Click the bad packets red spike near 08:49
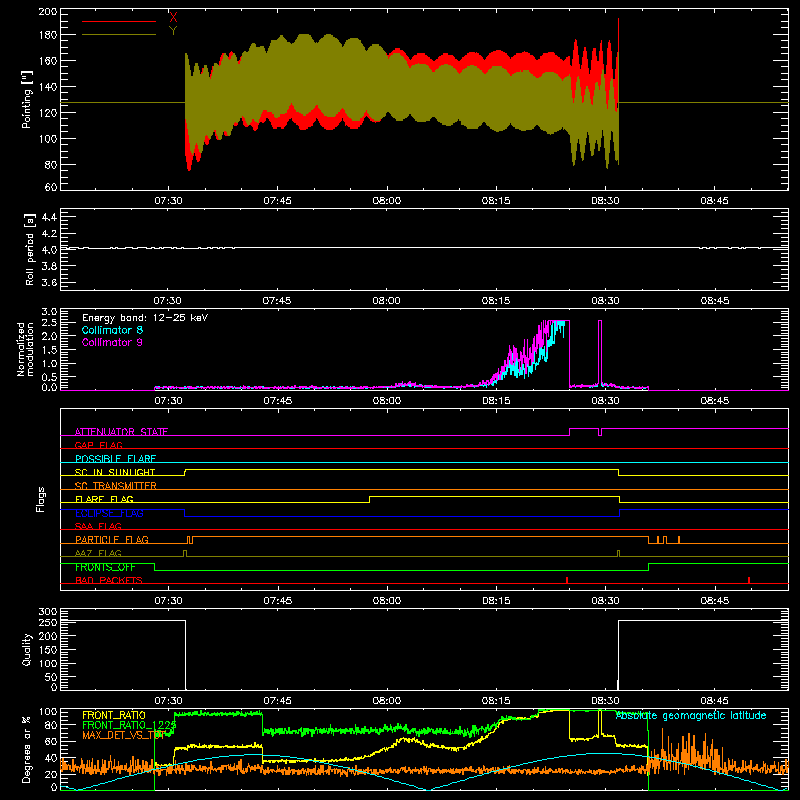800x800 pixels. (748, 580)
